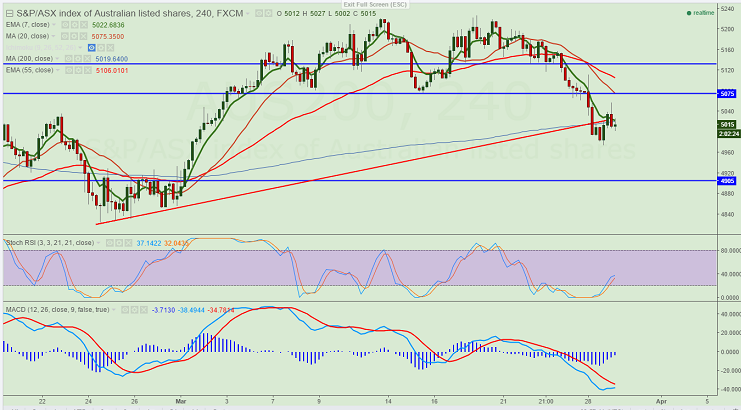This screenshot has height=410, width=741.
Task: Click the MA 200 value 5019.6400
Action: [x=112, y=59]
